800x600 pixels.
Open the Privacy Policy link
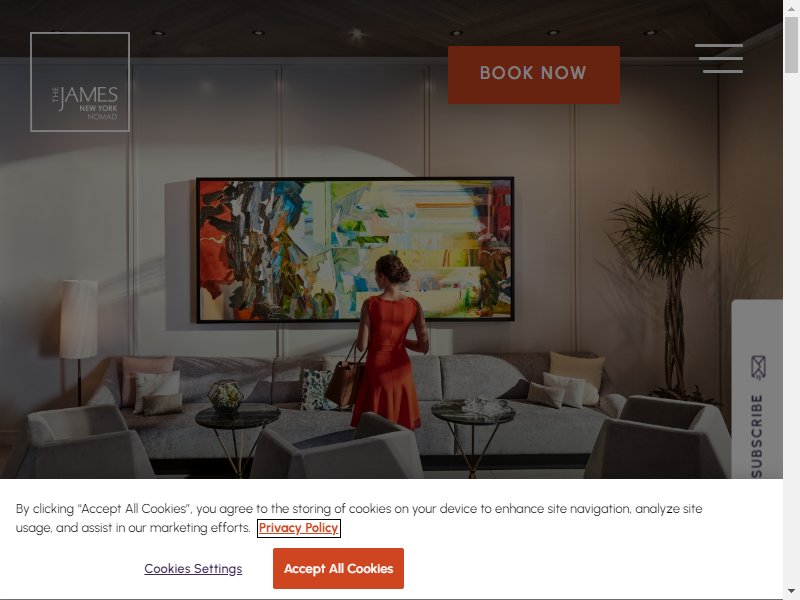tap(298, 528)
